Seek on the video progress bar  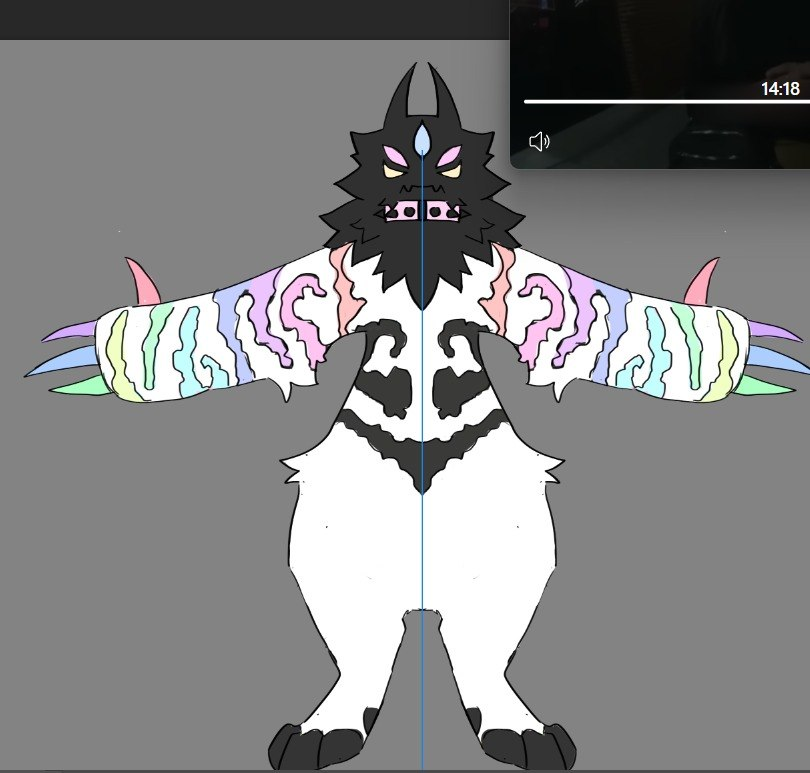(x=667, y=102)
